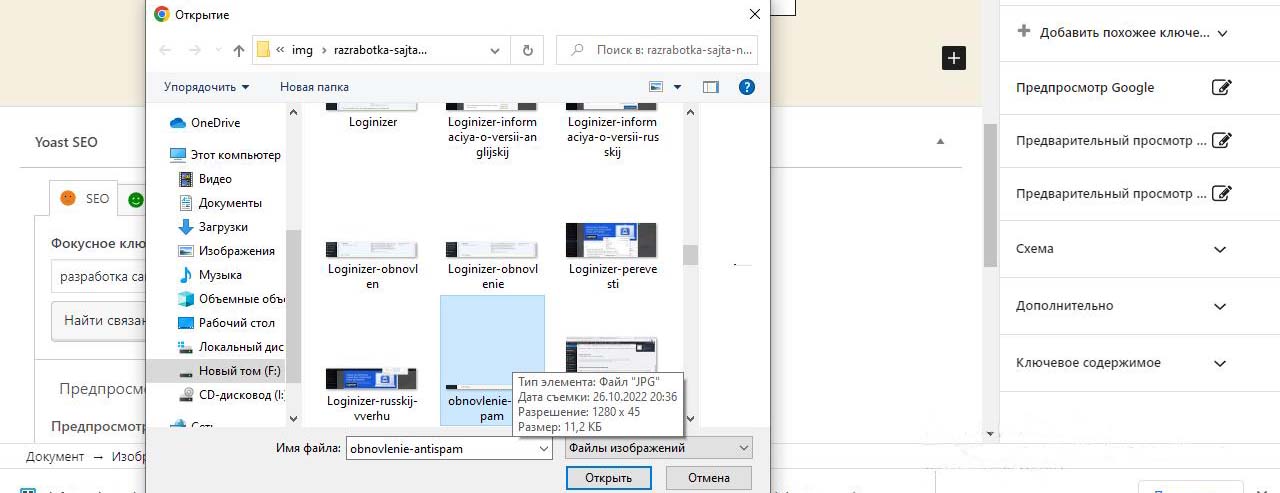
Task: Expand the Дополнительно section
Action: click(x=1219, y=306)
